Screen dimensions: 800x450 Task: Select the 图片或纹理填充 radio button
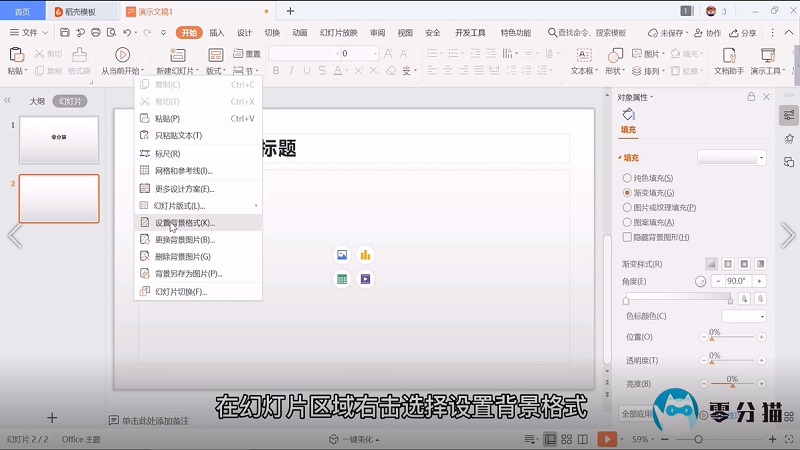[x=627, y=207]
